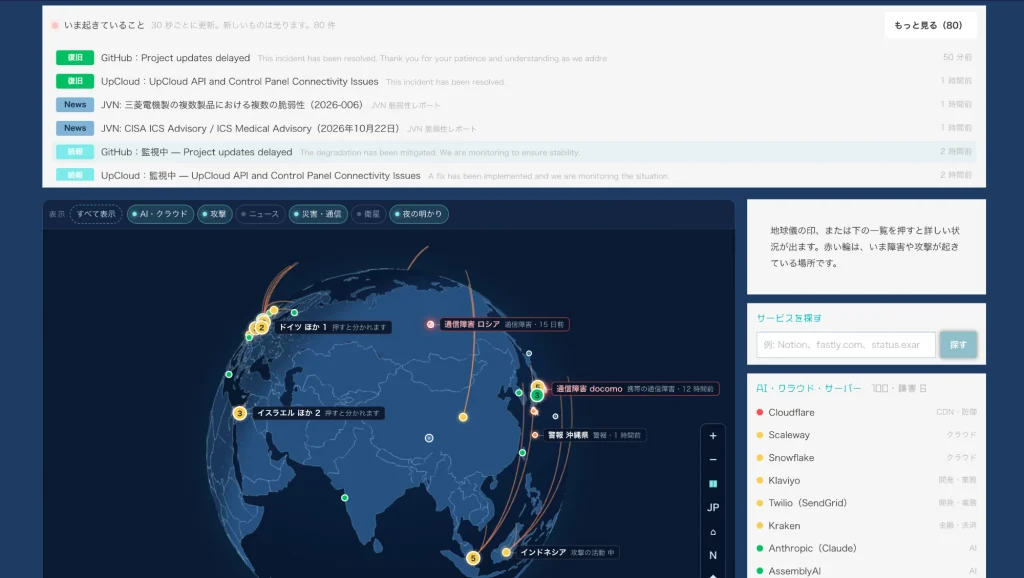Select yellow dot at the Russia arc's end
Image resolution: width=1024 pixels, height=578 pixels.
(463, 417)
